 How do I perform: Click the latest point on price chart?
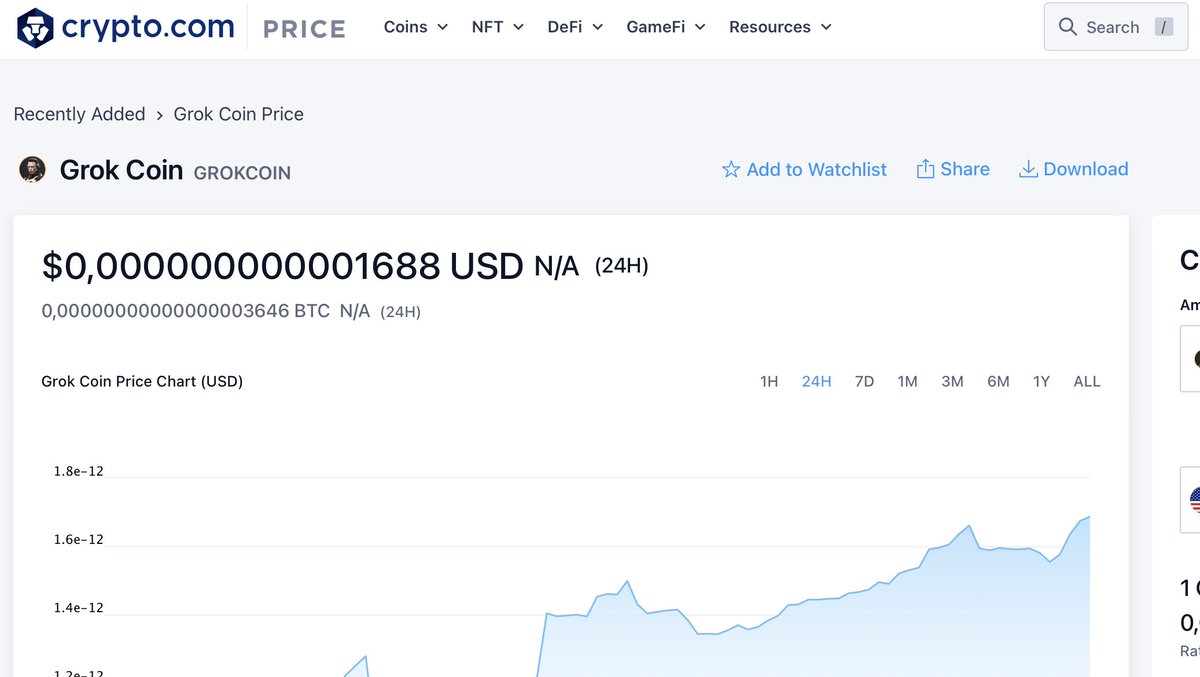(x=1088, y=517)
